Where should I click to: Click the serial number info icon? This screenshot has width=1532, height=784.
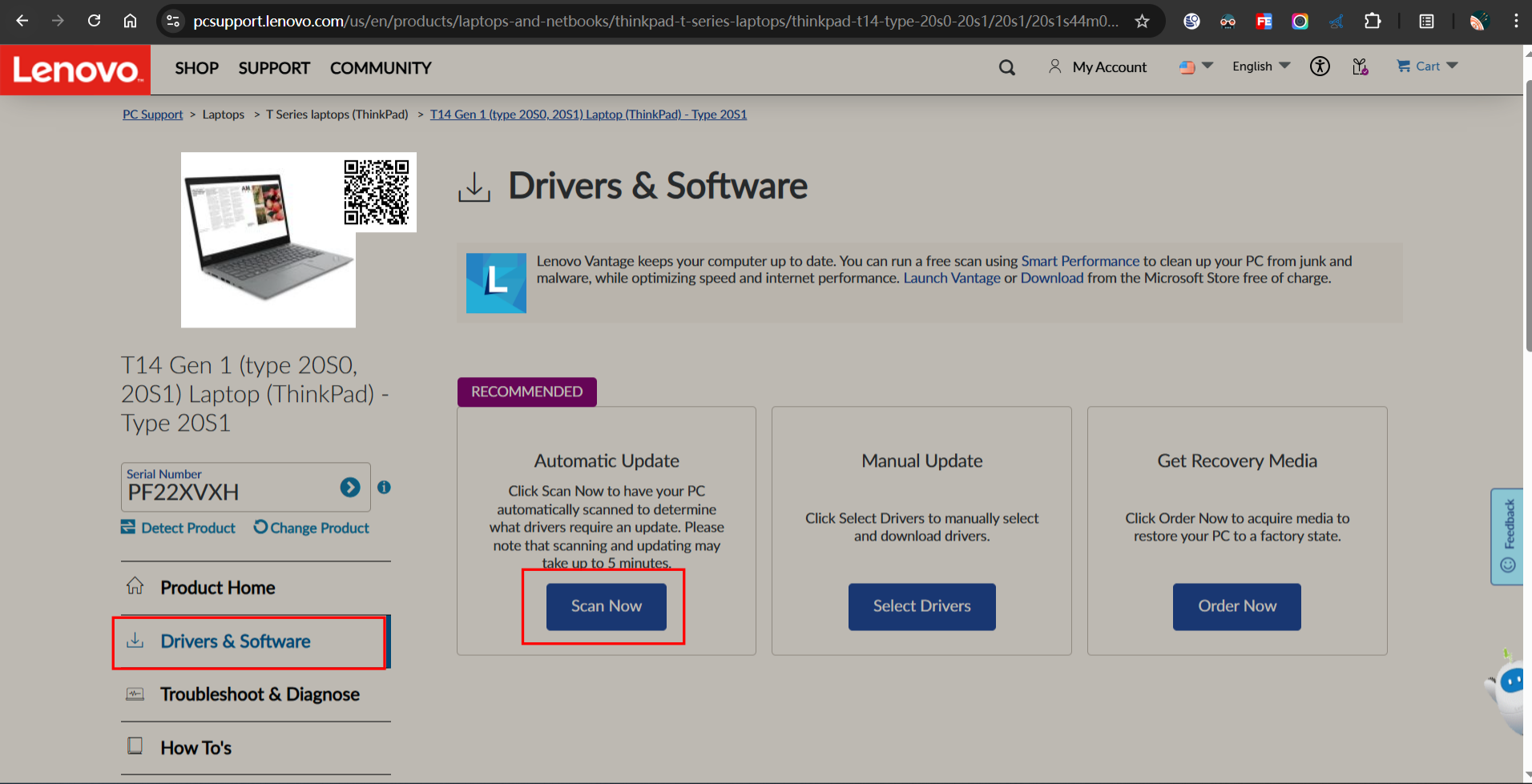click(x=384, y=487)
